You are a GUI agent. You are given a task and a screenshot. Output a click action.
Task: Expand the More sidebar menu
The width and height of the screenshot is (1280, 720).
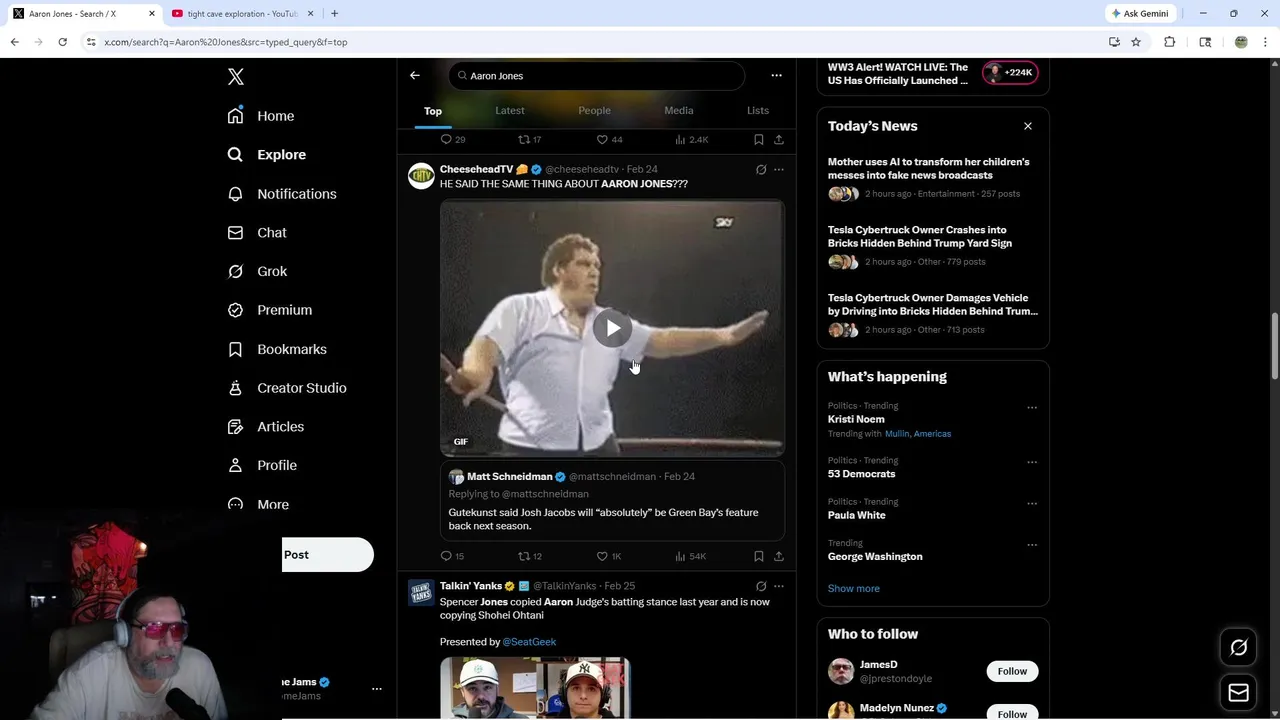click(258, 504)
